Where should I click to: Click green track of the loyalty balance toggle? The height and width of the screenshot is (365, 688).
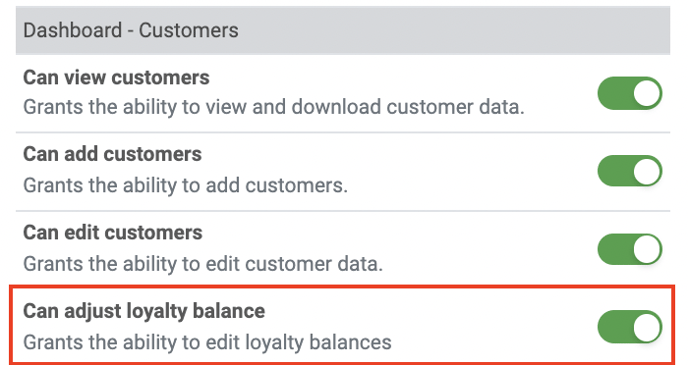(x=614, y=327)
